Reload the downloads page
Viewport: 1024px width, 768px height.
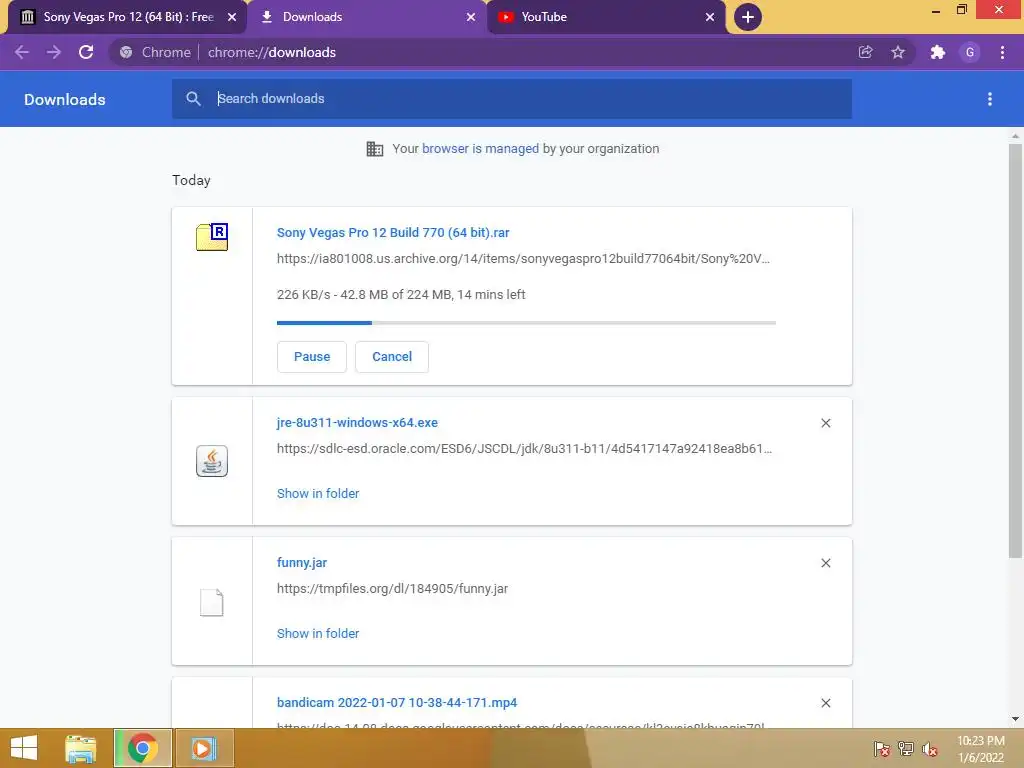pyautogui.click(x=86, y=52)
